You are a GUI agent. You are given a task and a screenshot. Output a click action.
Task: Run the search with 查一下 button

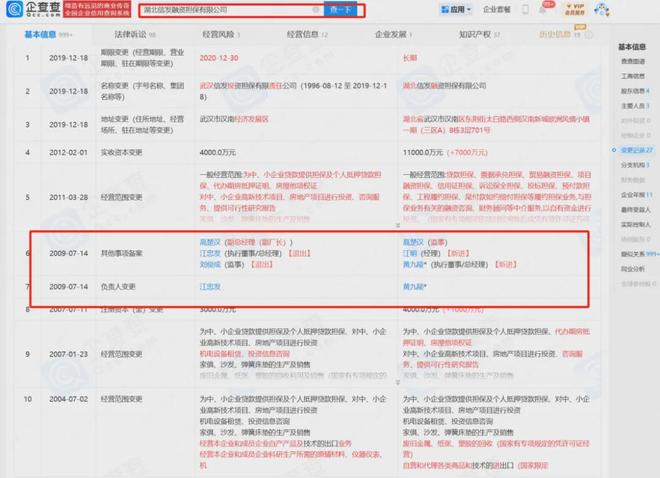click(341, 10)
